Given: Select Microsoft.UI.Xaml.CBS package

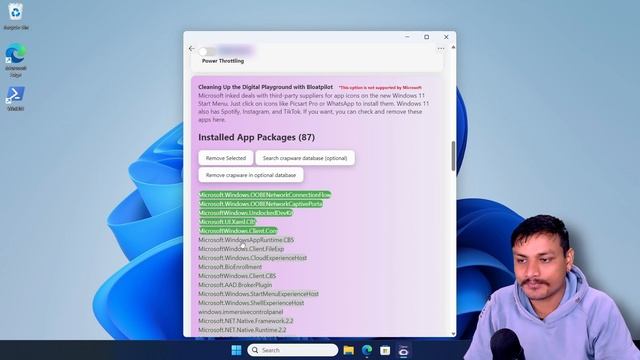Looking at the screenshot, I should [x=227, y=222].
